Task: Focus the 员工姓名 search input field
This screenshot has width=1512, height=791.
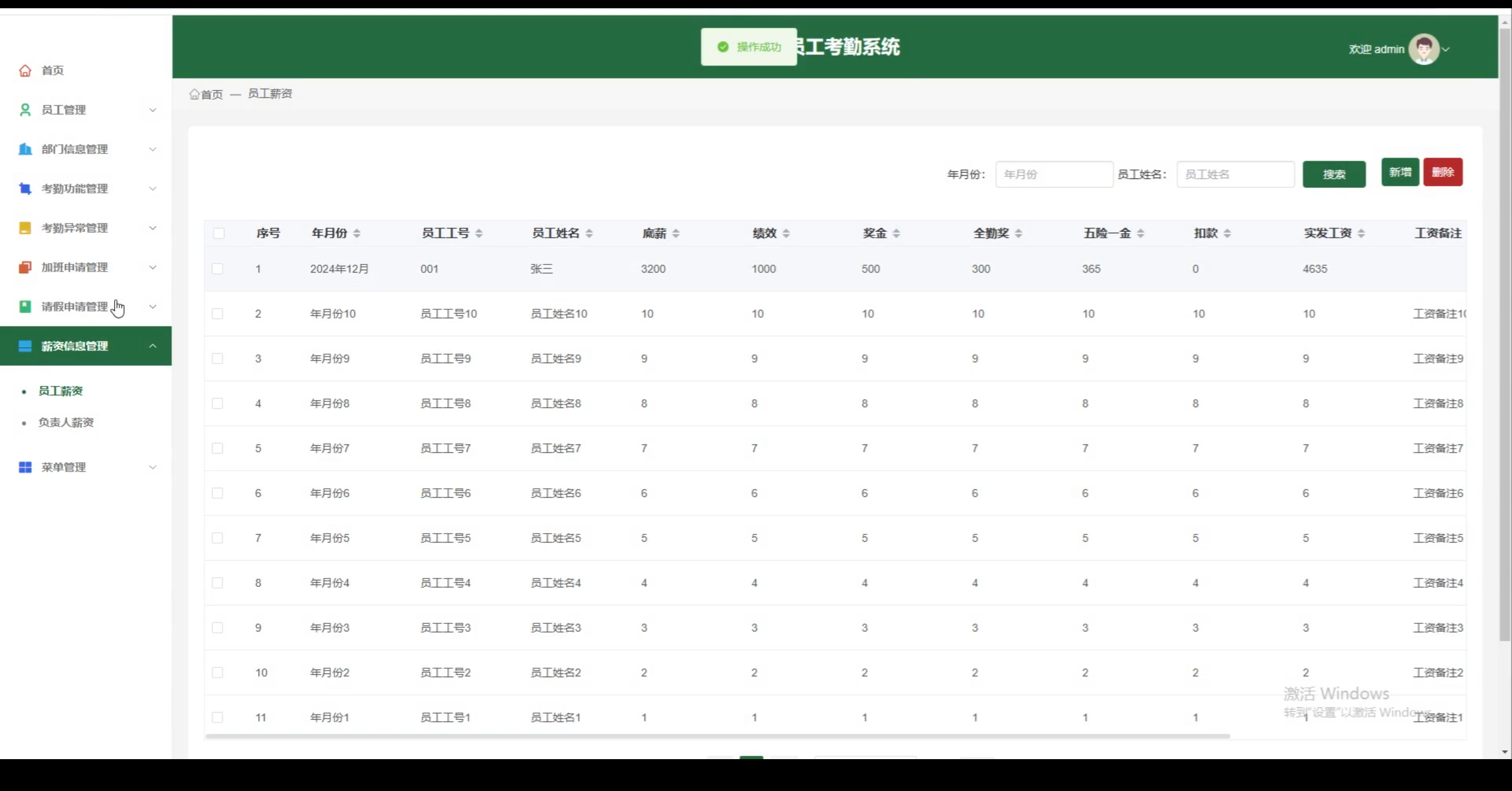Action: pos(1235,175)
